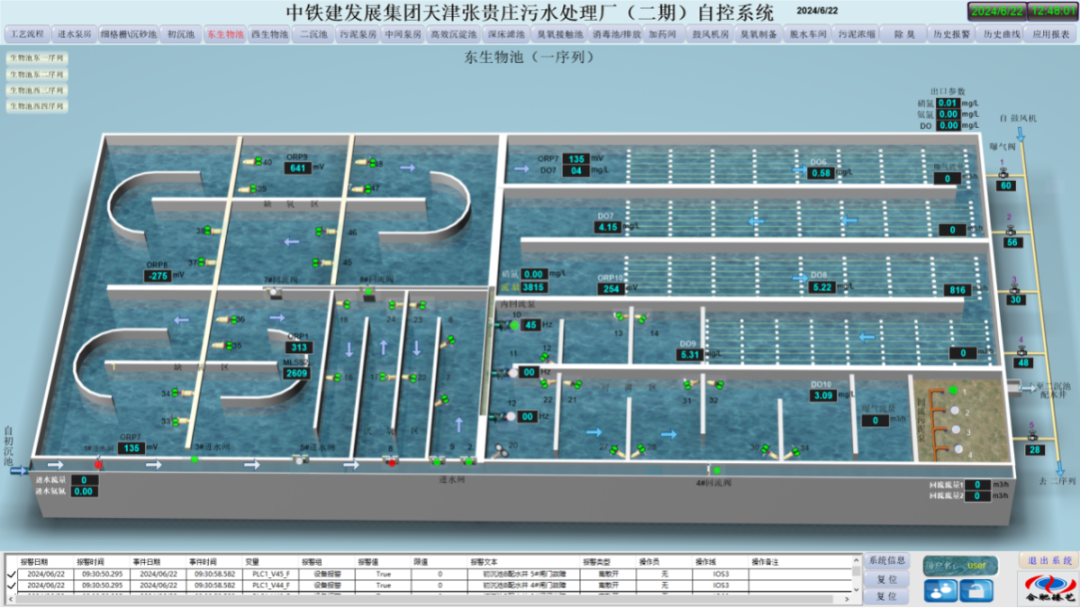Select 生物池东一序列 in the side list

pos(37,59)
